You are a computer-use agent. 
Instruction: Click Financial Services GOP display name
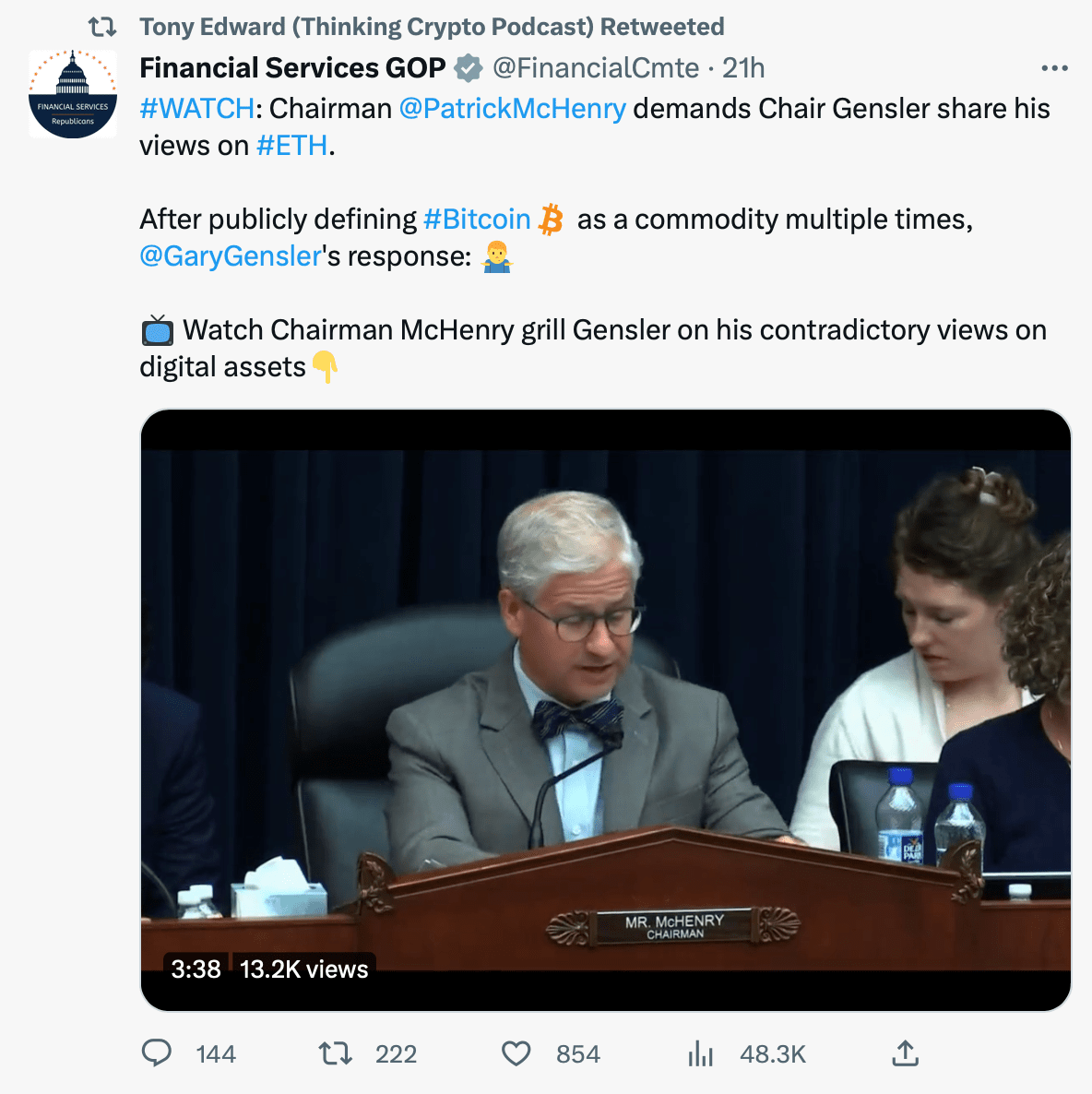coord(292,68)
